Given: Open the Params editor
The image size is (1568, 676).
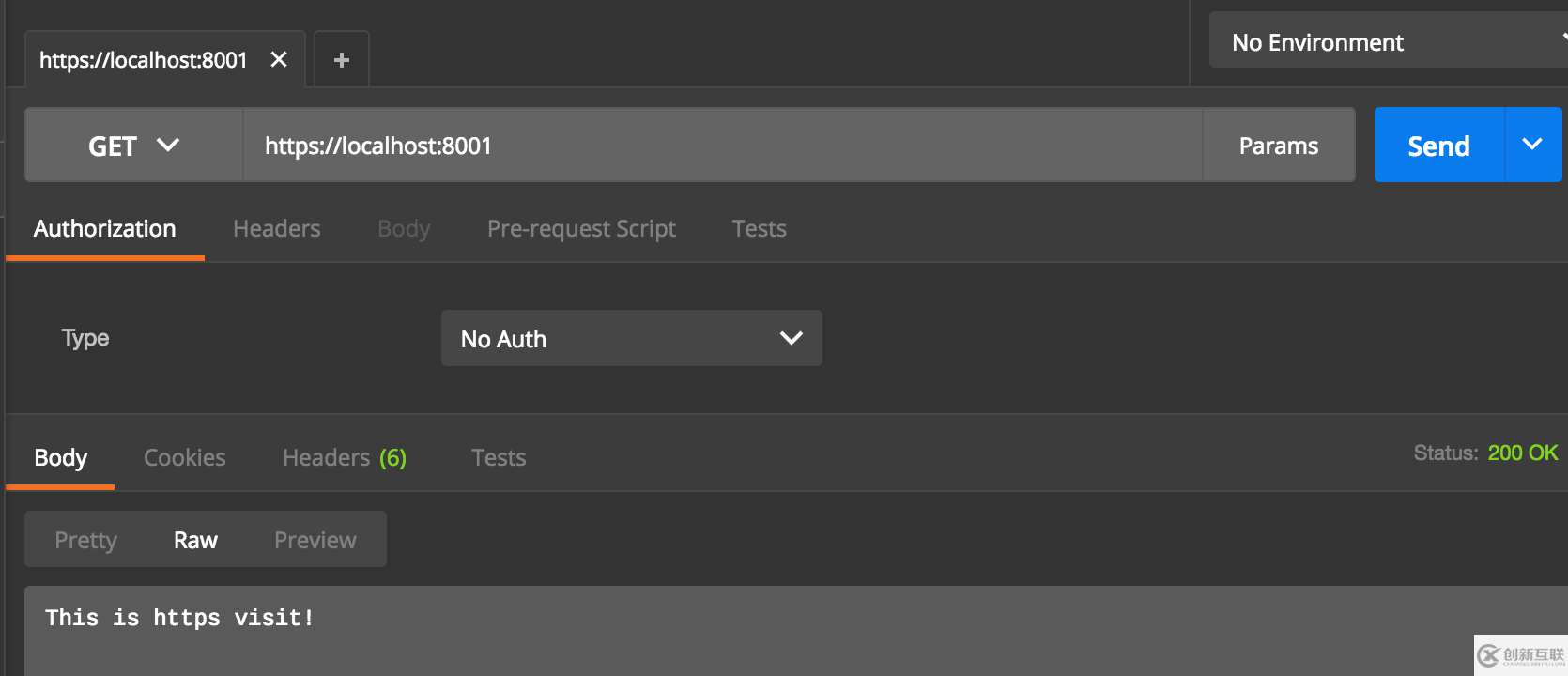Looking at the screenshot, I should tap(1278, 146).
